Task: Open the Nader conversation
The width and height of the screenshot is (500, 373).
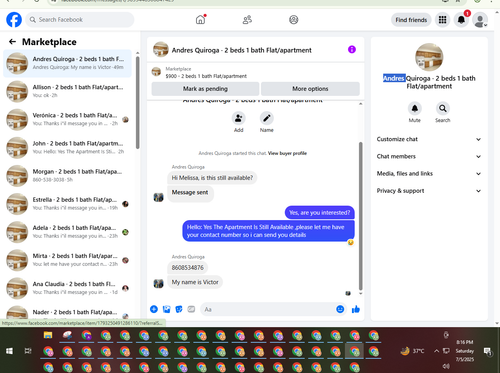Action: click(67, 313)
